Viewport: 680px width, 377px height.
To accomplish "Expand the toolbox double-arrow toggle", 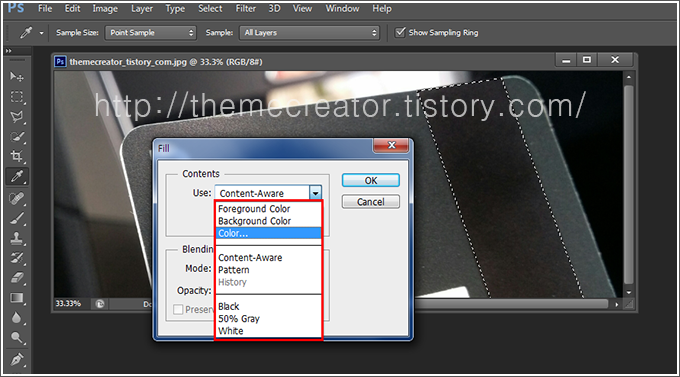I will tap(9, 51).
